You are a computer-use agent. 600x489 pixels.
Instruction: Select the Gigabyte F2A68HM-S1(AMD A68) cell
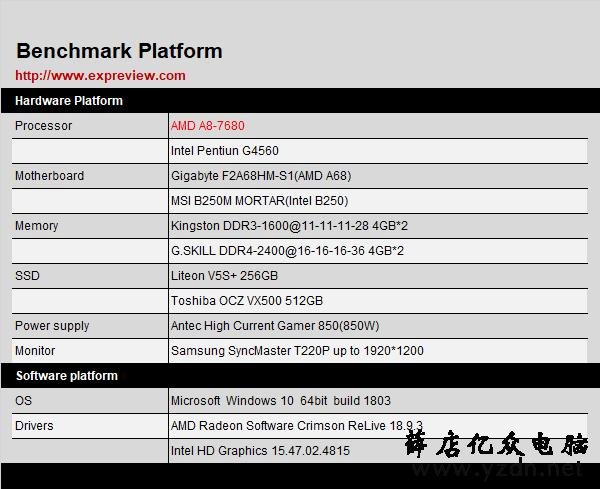click(x=378, y=176)
